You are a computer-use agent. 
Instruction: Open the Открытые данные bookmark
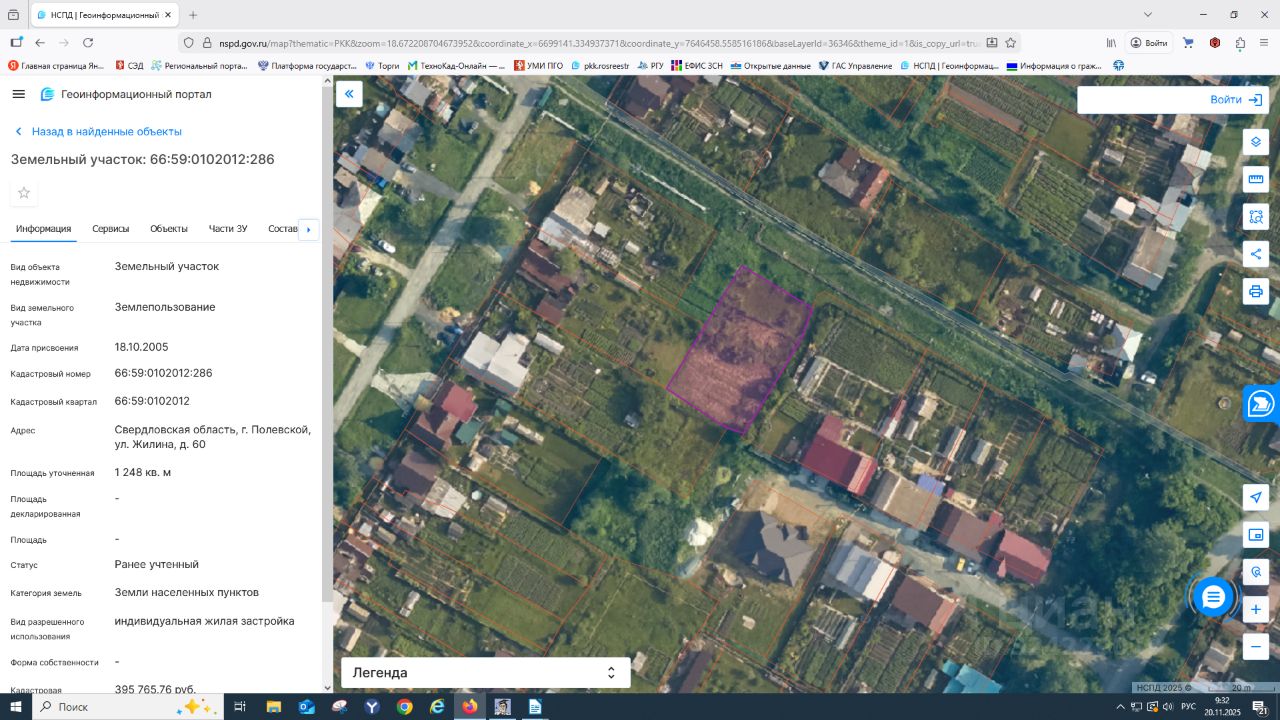point(770,66)
